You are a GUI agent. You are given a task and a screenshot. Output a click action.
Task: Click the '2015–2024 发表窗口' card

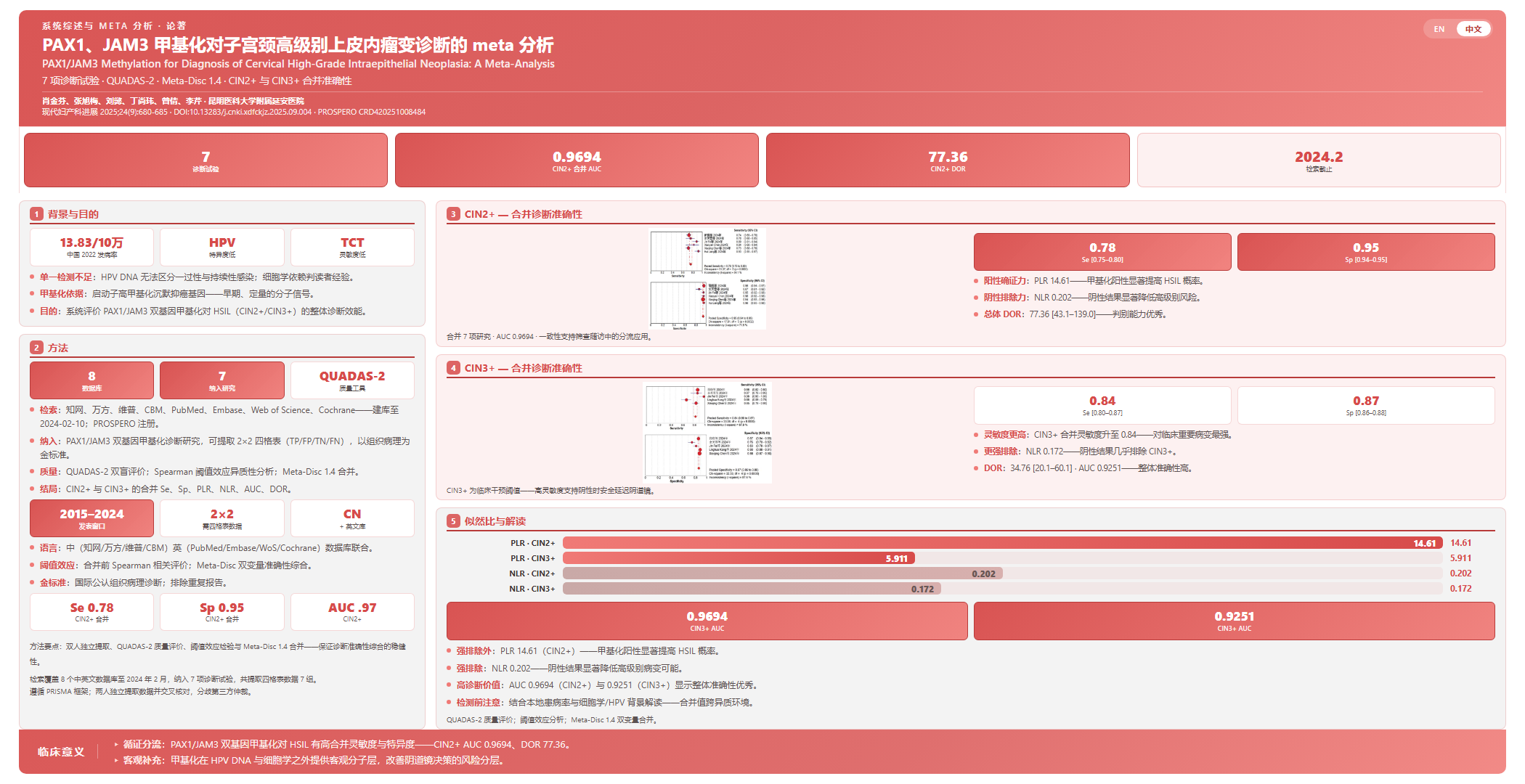[91, 519]
